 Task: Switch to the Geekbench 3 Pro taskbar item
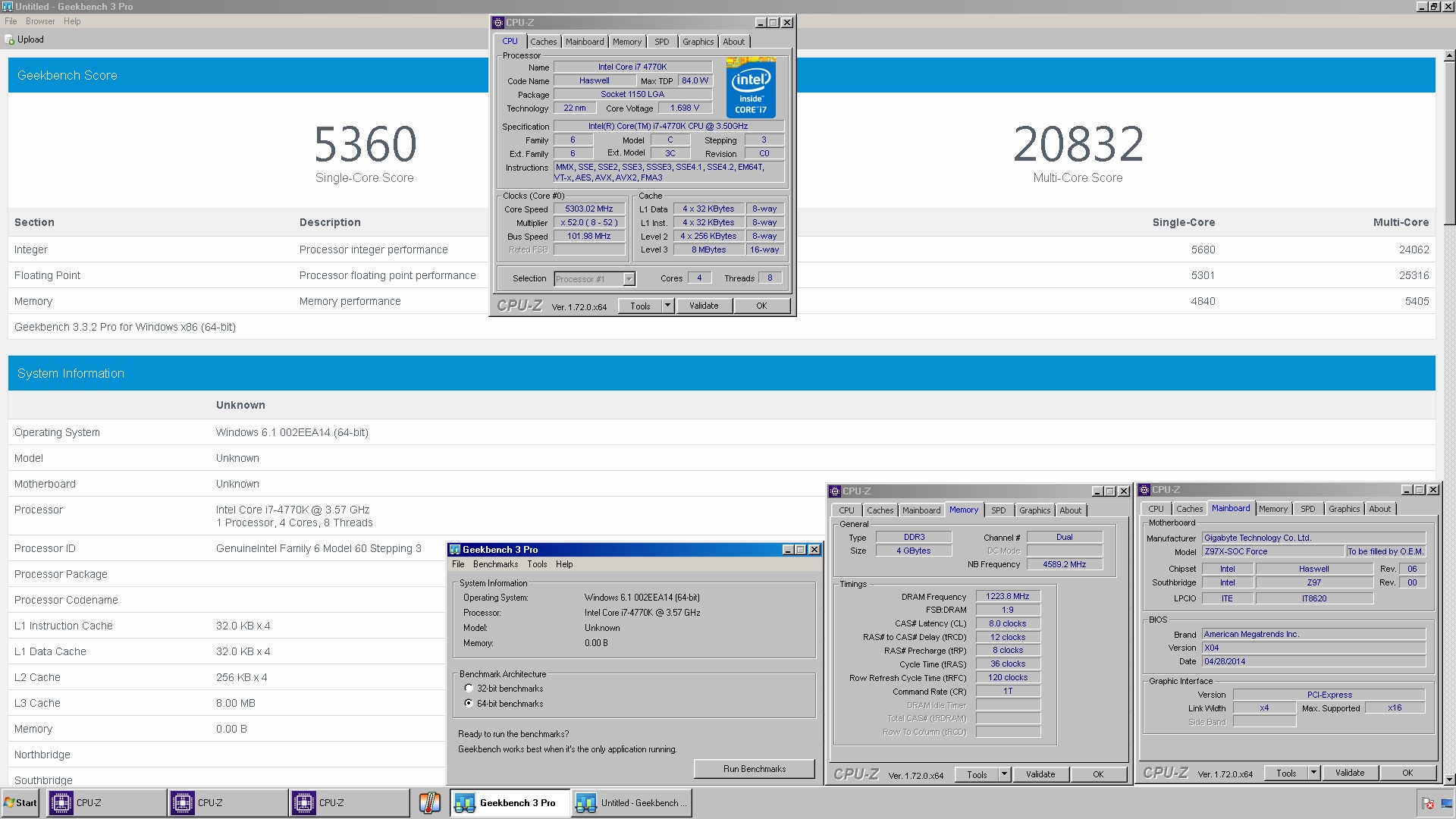[510, 802]
